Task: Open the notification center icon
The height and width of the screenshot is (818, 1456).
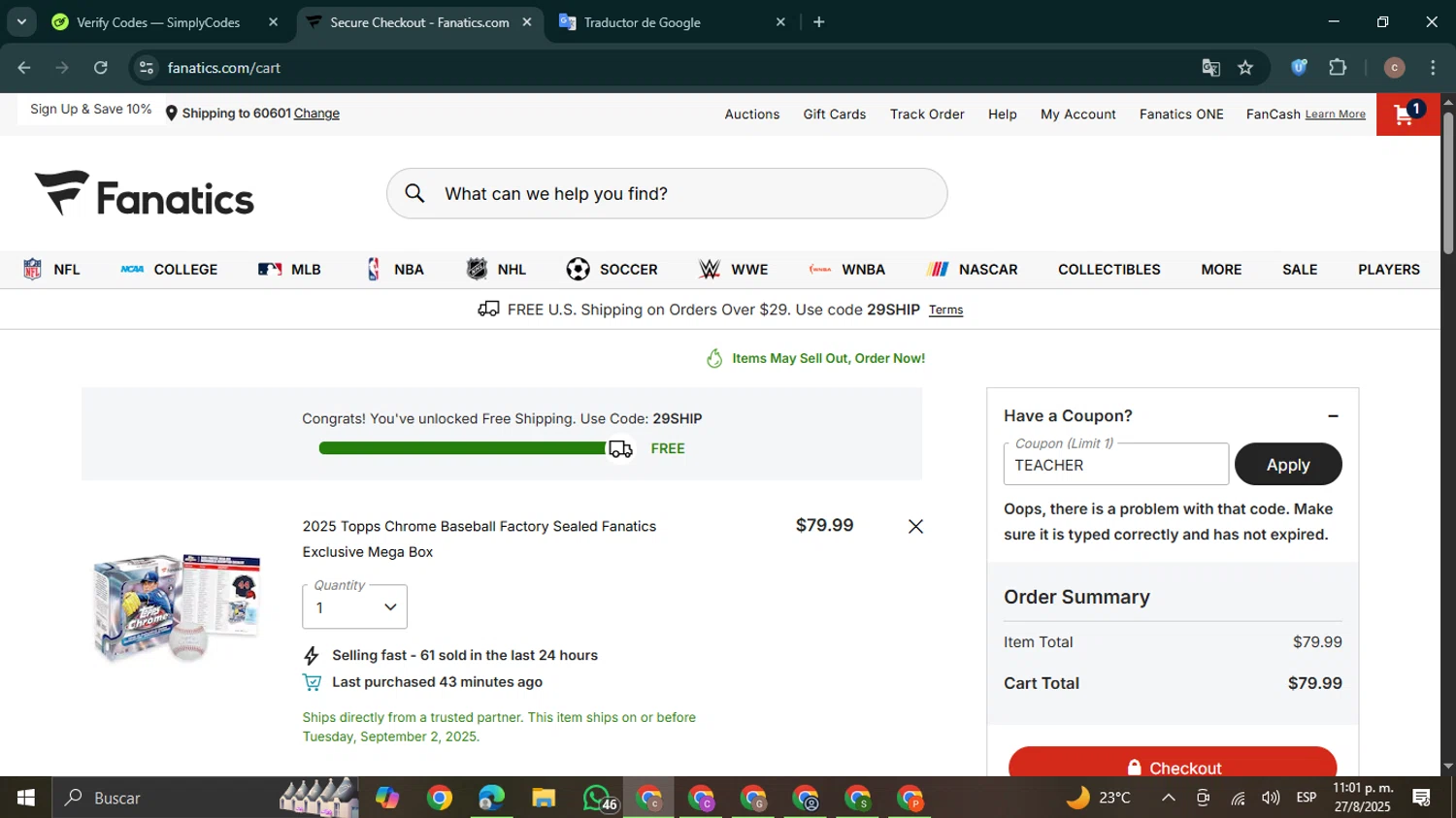Action: (x=1422, y=798)
